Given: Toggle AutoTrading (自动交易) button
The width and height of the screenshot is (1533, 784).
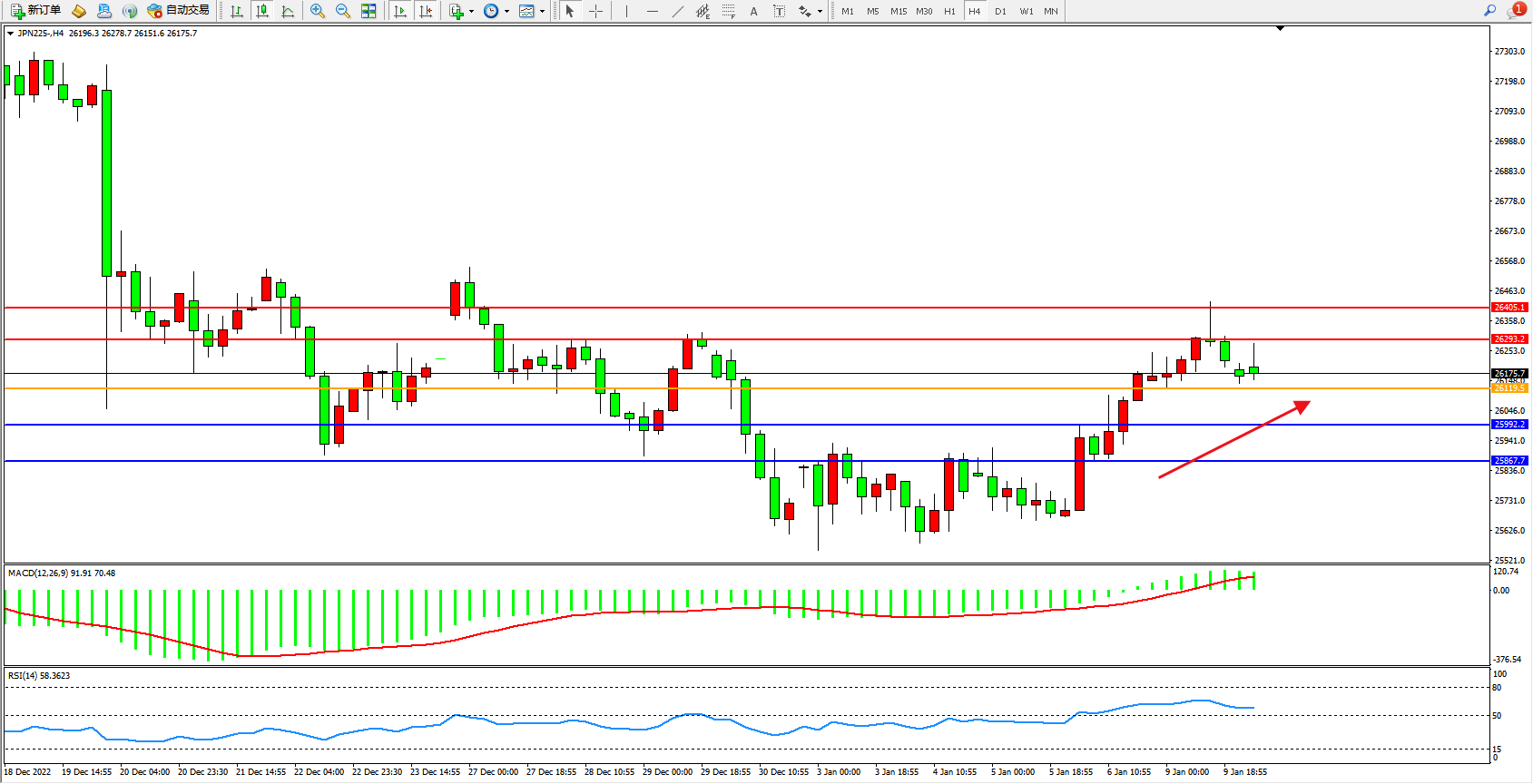Looking at the screenshot, I should coord(179,11).
